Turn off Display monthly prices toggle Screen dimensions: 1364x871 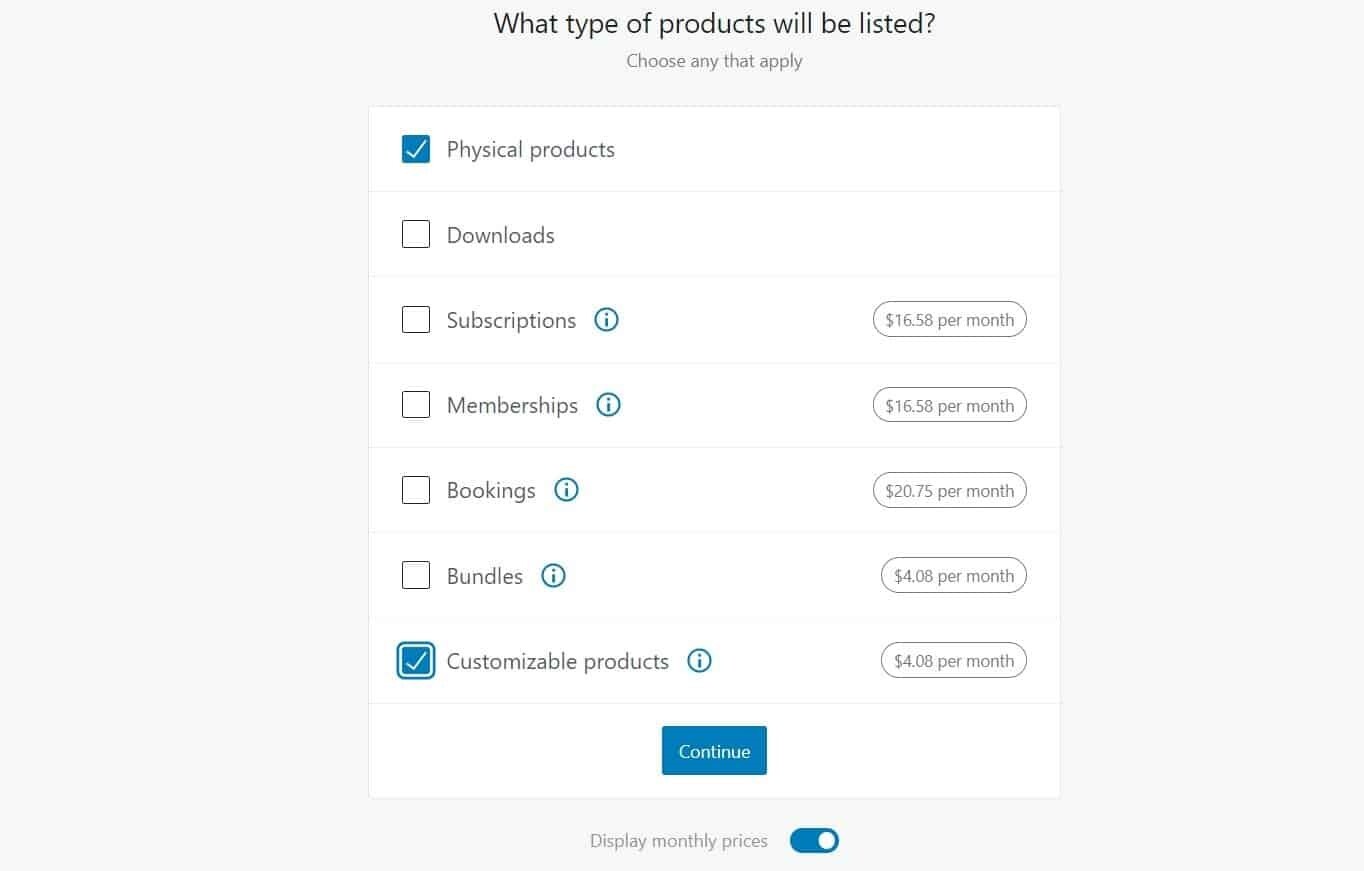coord(814,841)
